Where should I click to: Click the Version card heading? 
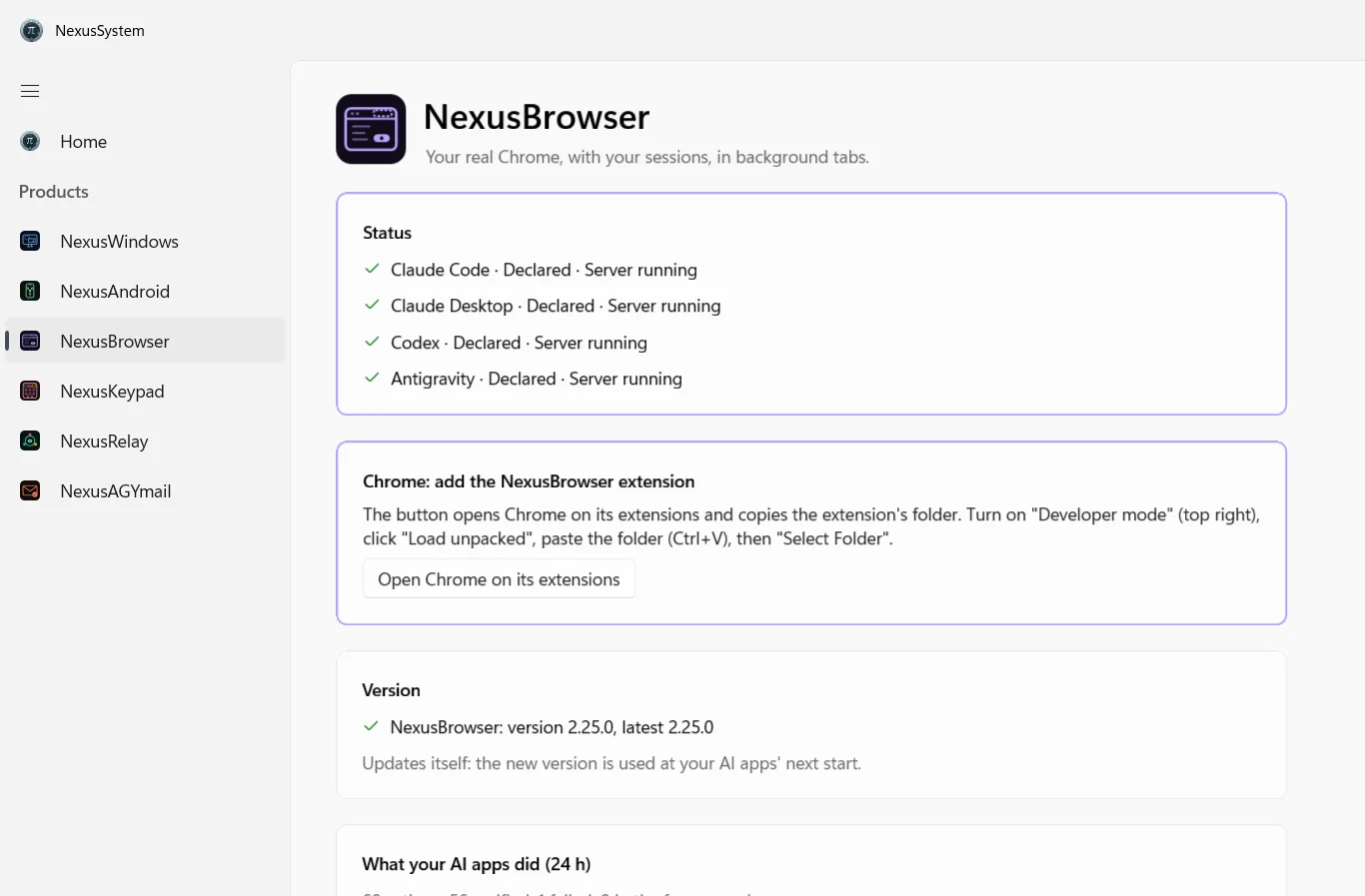[x=391, y=690]
